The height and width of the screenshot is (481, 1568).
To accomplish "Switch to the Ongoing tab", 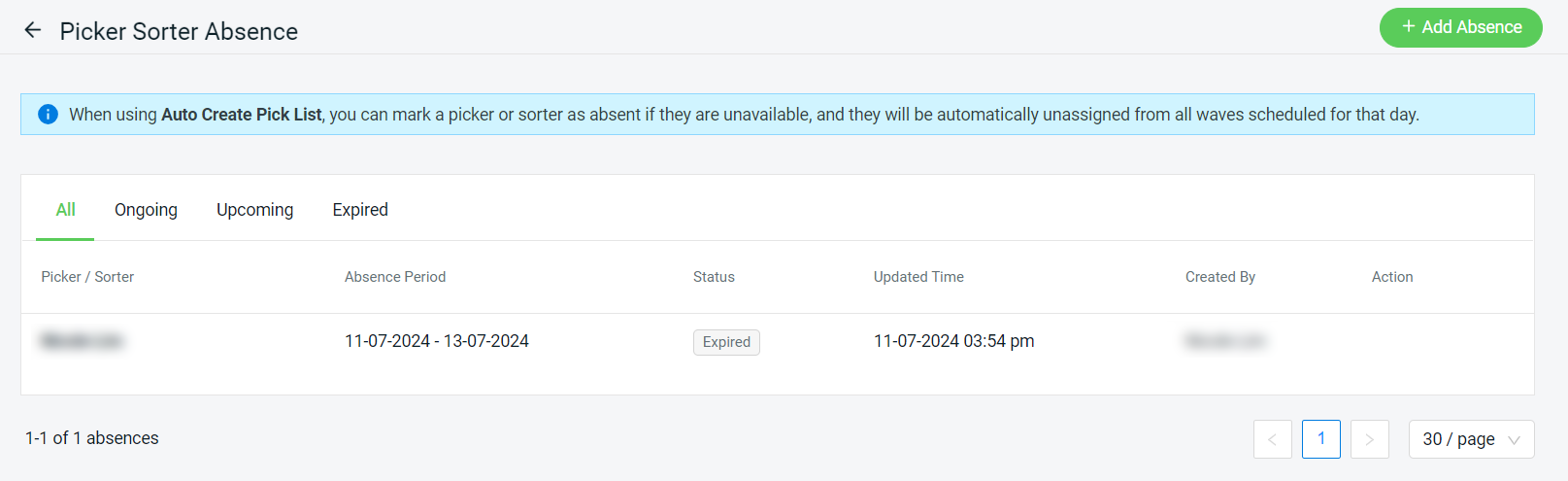I will click(x=146, y=210).
